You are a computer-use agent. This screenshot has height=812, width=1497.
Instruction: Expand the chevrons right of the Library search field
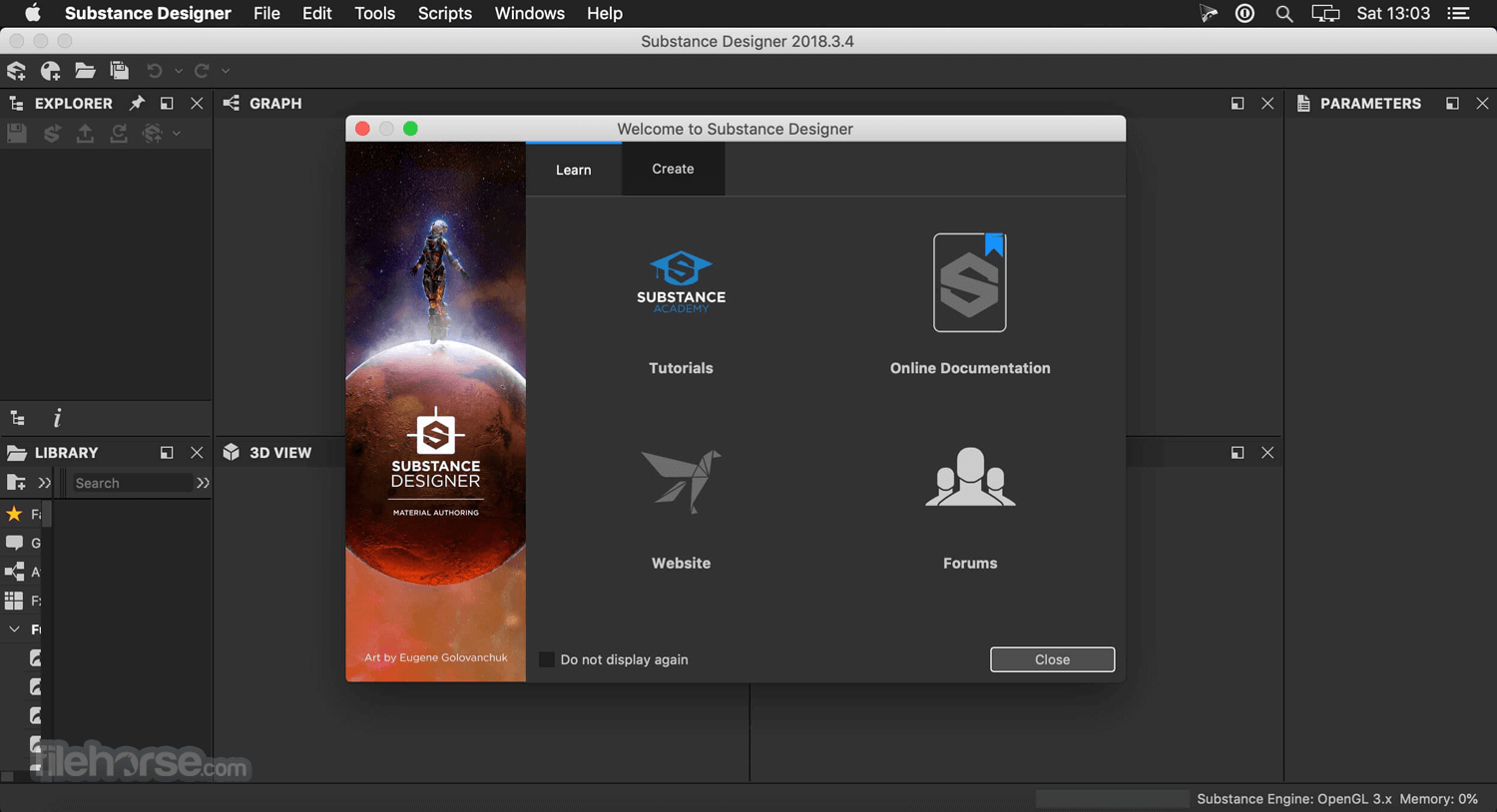203,483
